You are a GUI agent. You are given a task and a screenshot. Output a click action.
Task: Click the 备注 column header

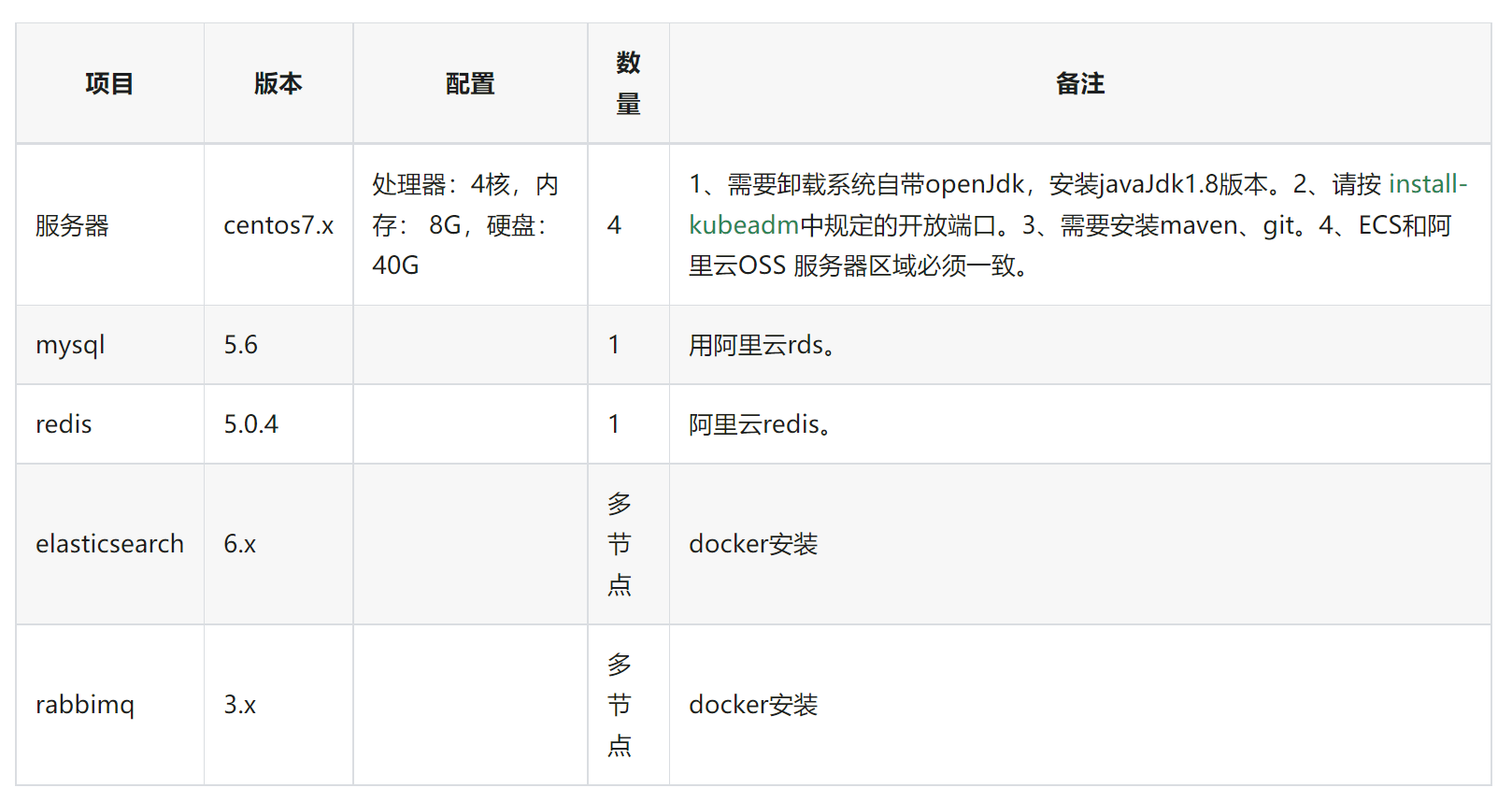1080,84
